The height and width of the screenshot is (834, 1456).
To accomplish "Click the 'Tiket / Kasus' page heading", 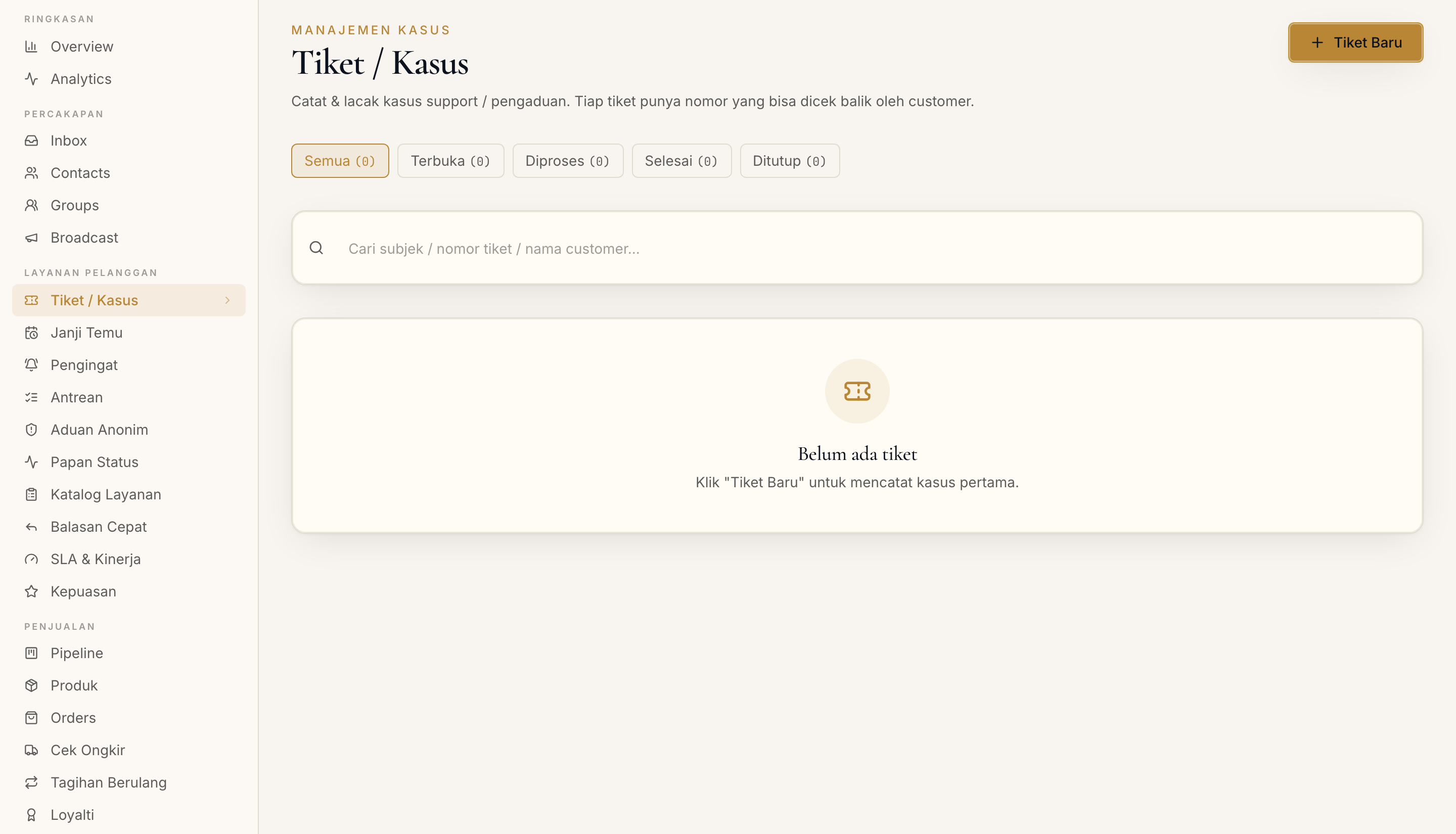I will [x=380, y=63].
